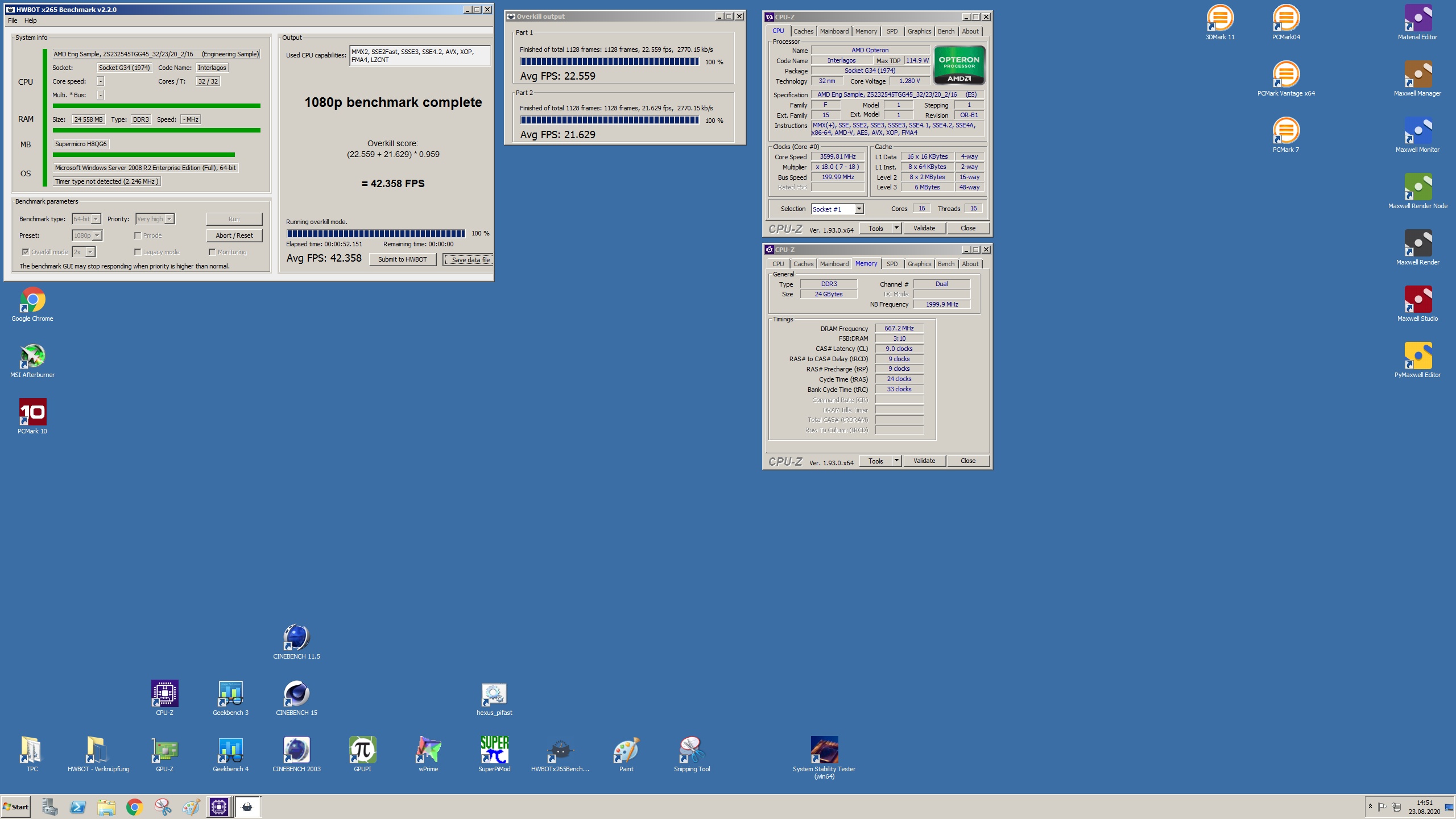1456x819 pixels.
Task: Switch to SPD tab in lower CPU-Z window
Action: point(892,264)
